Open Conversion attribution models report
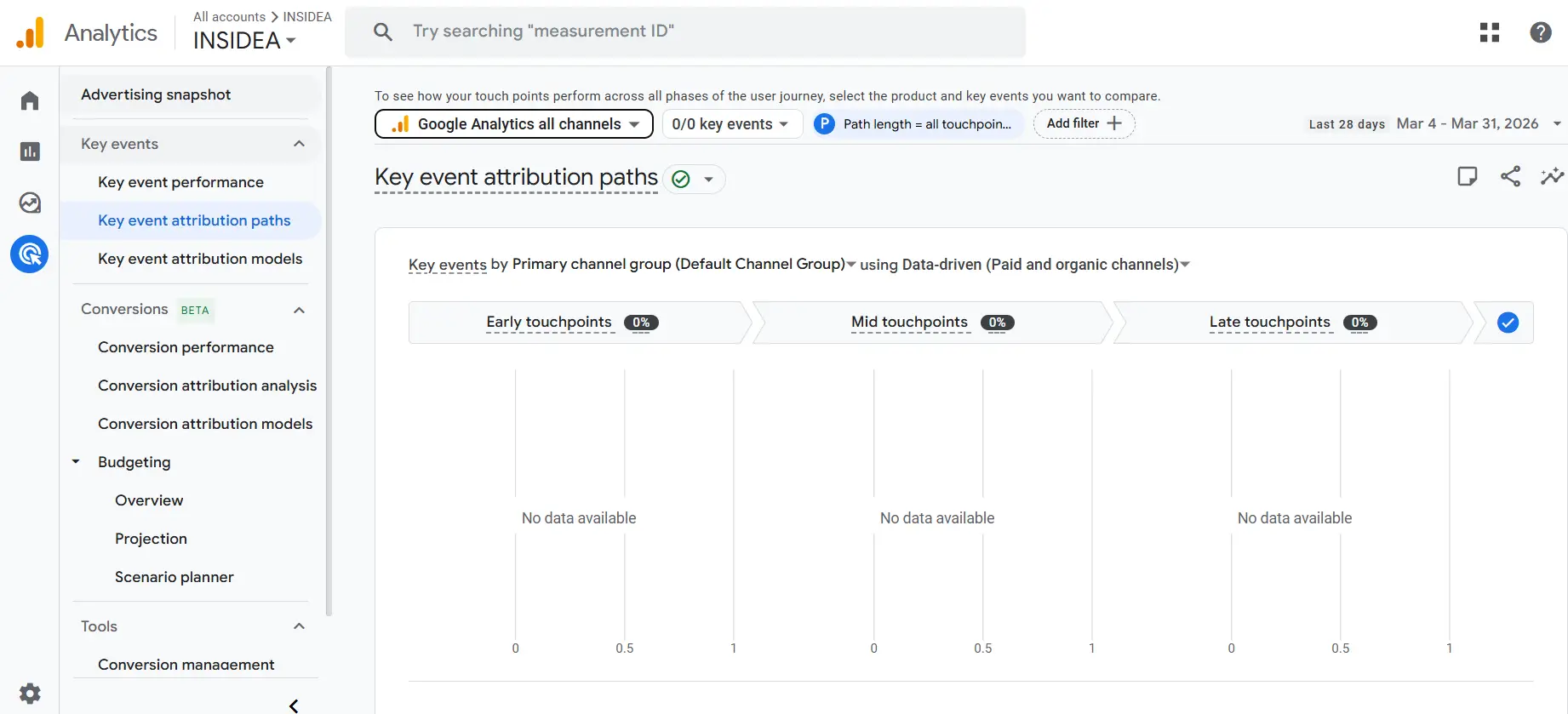The width and height of the screenshot is (1568, 714). point(205,424)
